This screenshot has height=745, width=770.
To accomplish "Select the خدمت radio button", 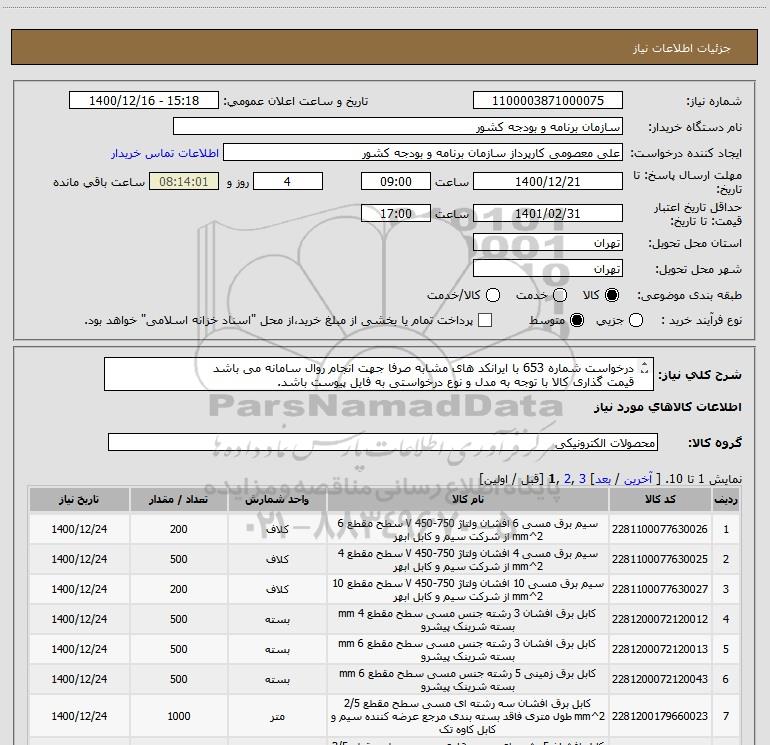I will click(x=560, y=295).
